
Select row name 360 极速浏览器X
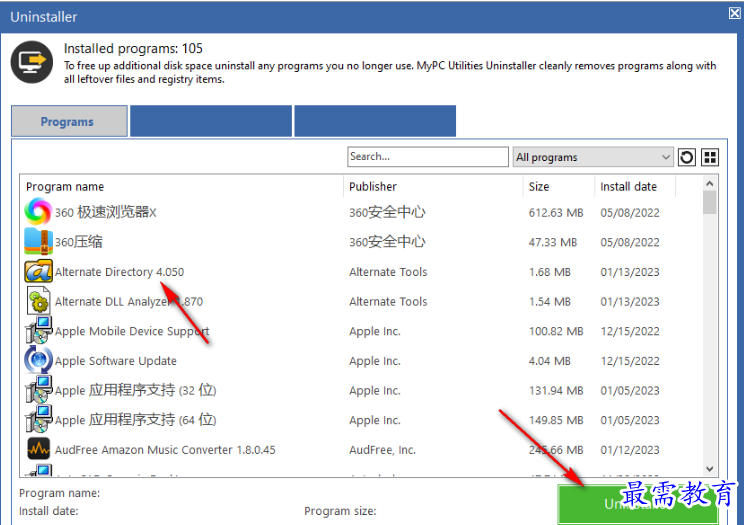point(105,212)
